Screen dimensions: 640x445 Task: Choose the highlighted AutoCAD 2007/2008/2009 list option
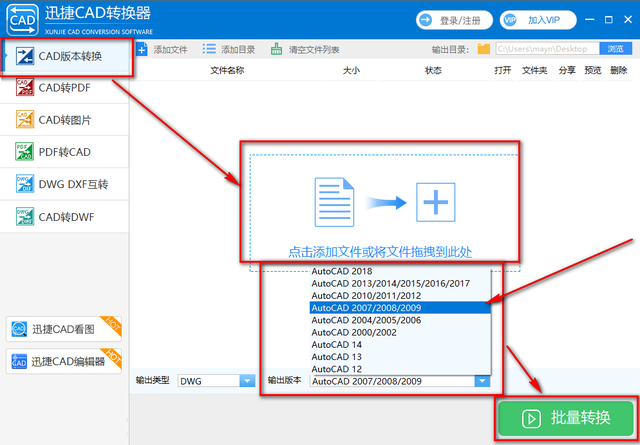coord(400,308)
